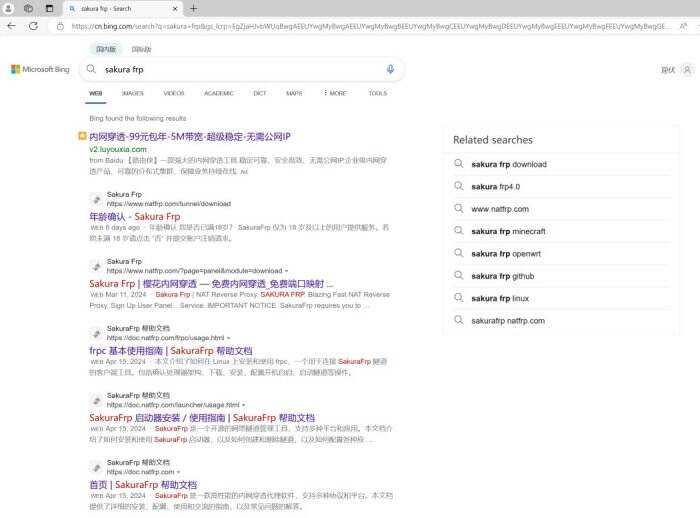This screenshot has height=518, width=700.
Task: Search related 'sakura frp linux'
Action: [x=500, y=298]
